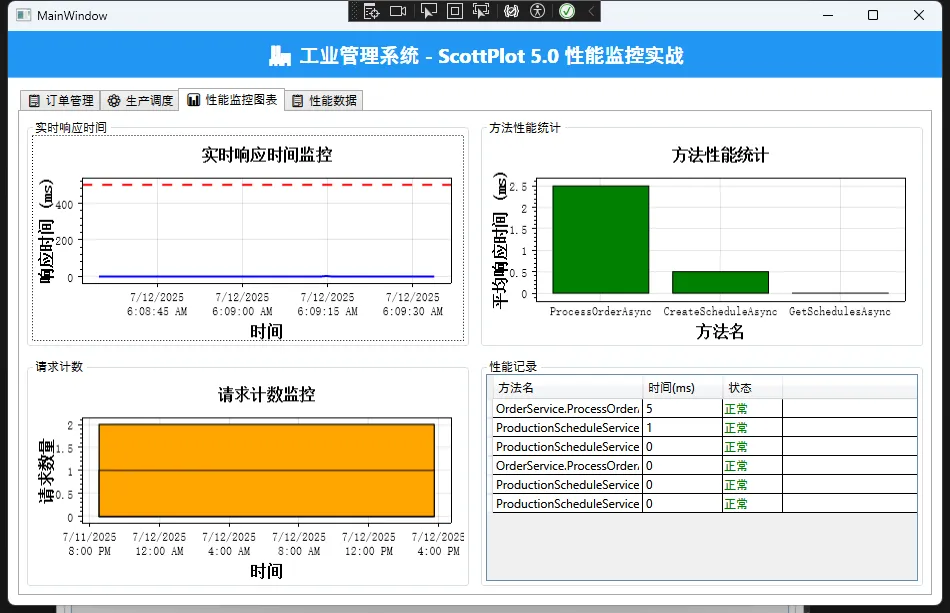
Task: Click the ProcessOrderAsync axis label
Action: (x=600, y=311)
